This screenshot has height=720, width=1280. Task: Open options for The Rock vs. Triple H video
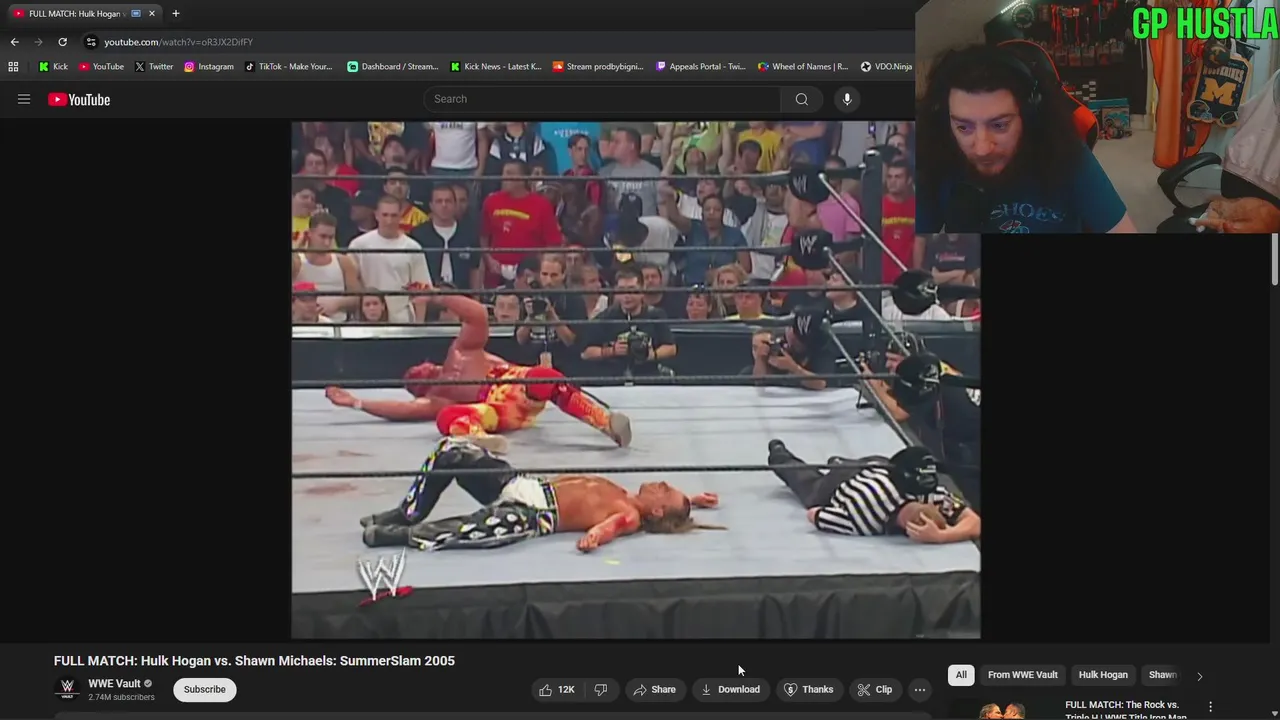pyautogui.click(x=1210, y=707)
